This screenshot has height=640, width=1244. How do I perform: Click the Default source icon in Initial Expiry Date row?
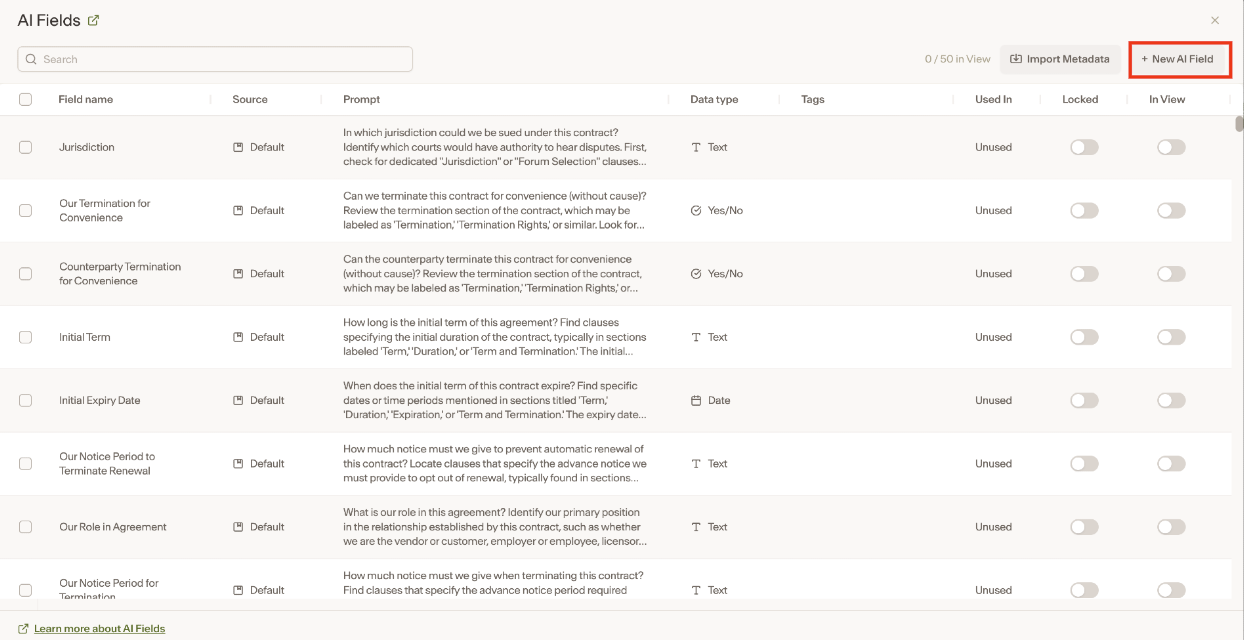[238, 400]
